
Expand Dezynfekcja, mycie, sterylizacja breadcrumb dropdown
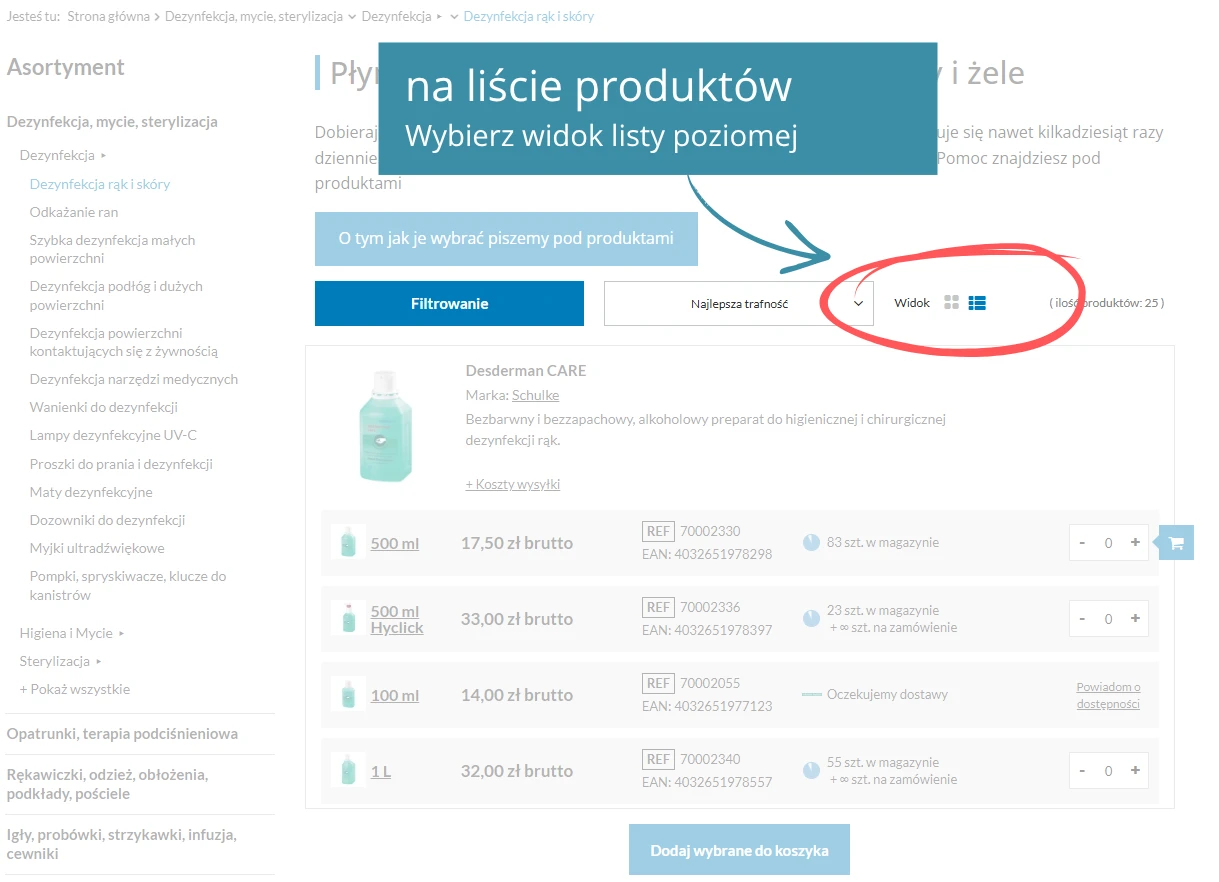pyautogui.click(x=352, y=17)
